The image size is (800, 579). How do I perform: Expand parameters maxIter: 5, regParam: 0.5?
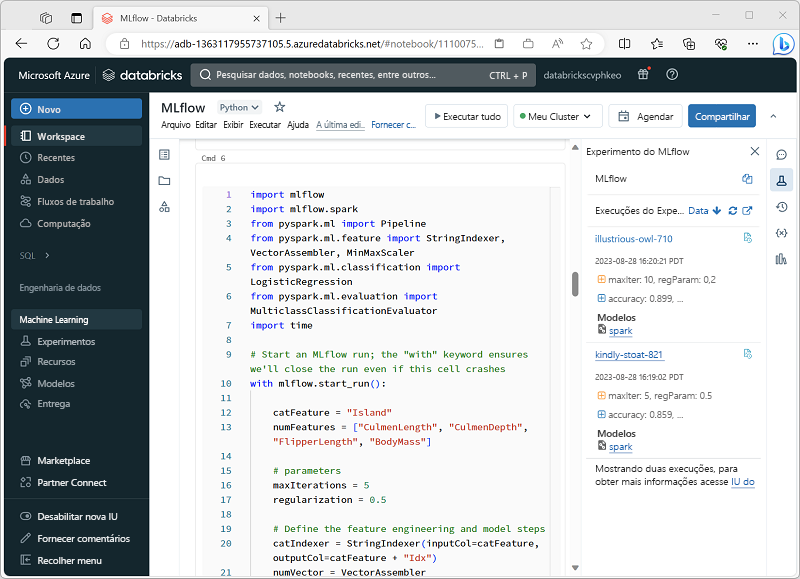pos(601,395)
